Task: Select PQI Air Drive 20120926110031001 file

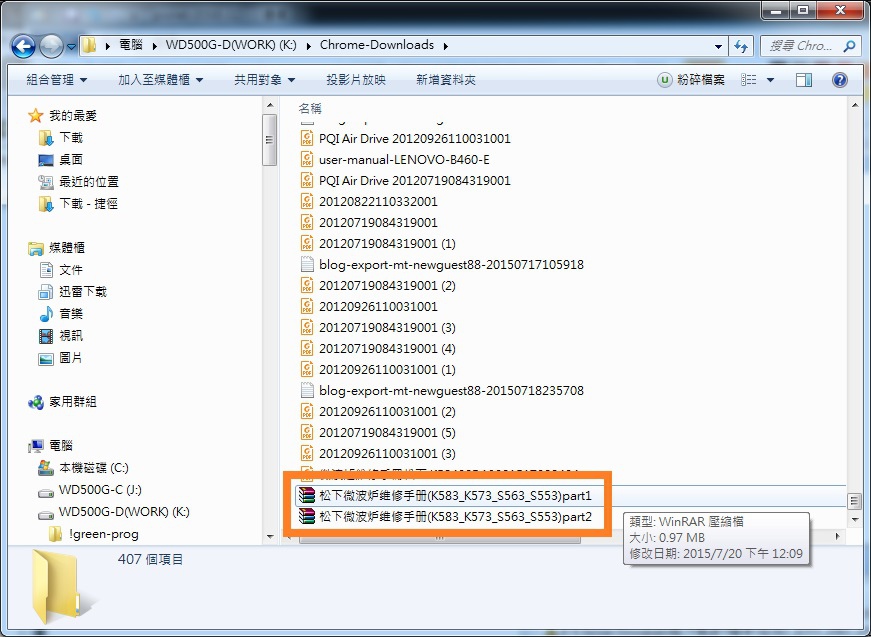Action: click(x=414, y=138)
